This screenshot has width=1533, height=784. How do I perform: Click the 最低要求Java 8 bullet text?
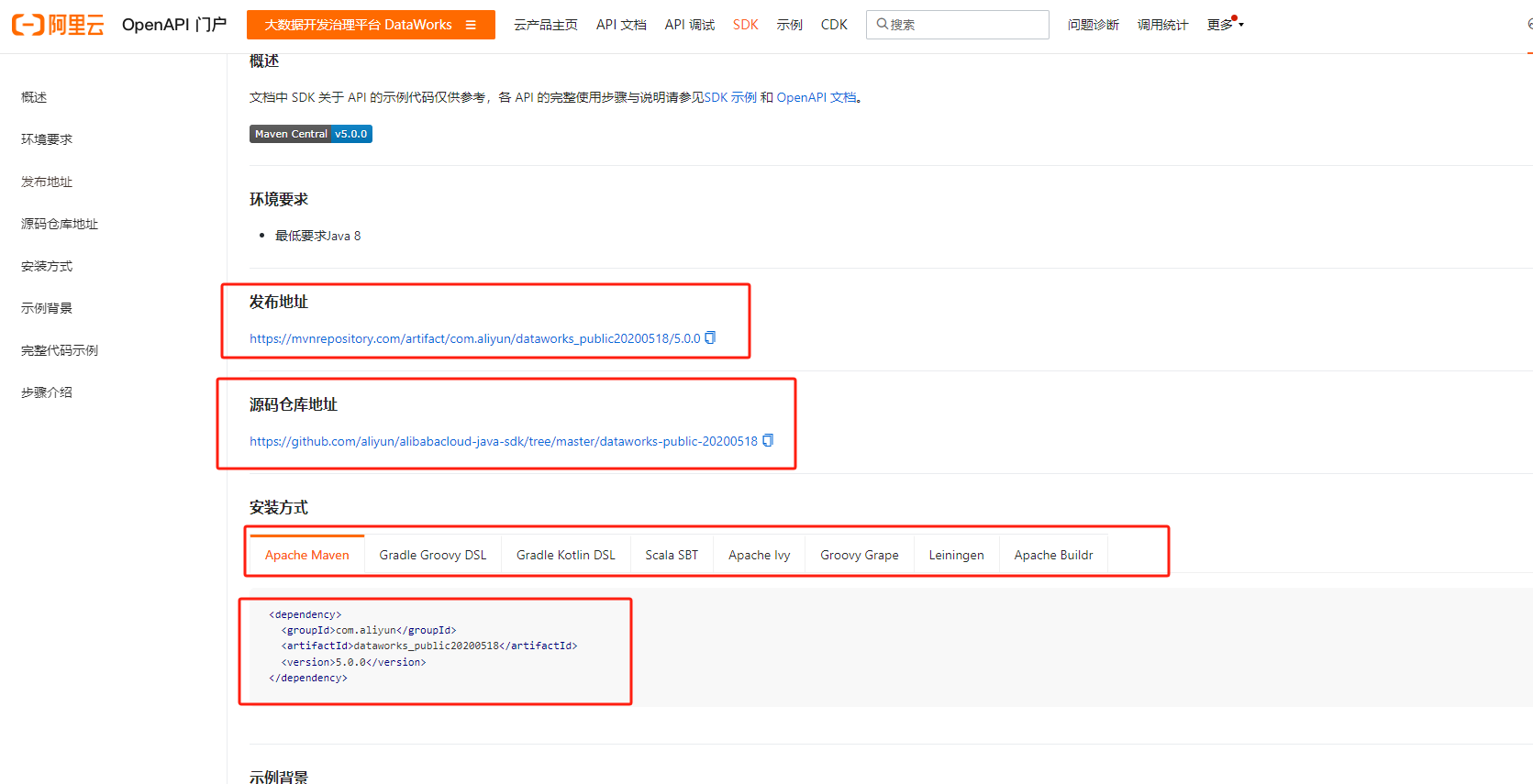[x=318, y=236]
